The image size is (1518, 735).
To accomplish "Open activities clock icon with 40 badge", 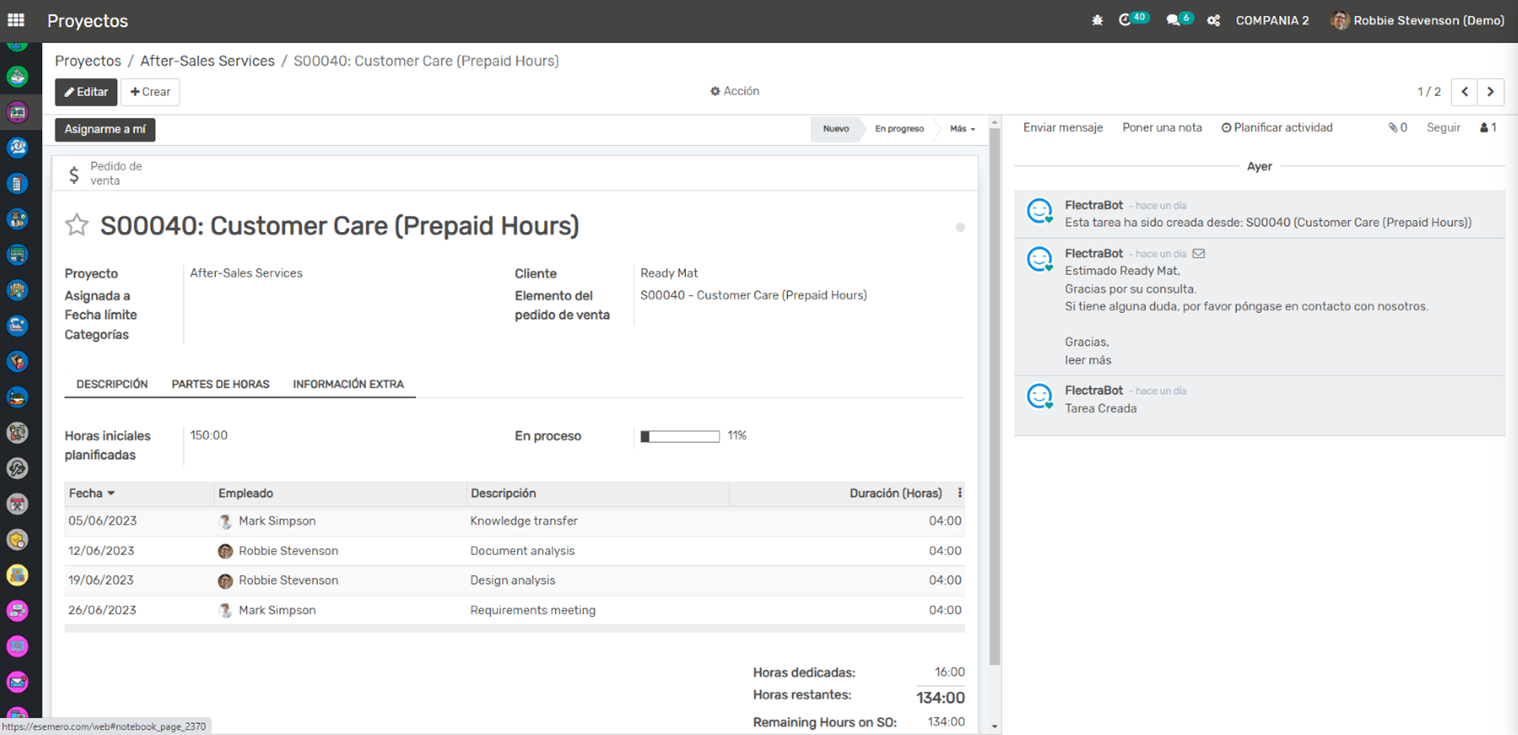I will (1127, 20).
